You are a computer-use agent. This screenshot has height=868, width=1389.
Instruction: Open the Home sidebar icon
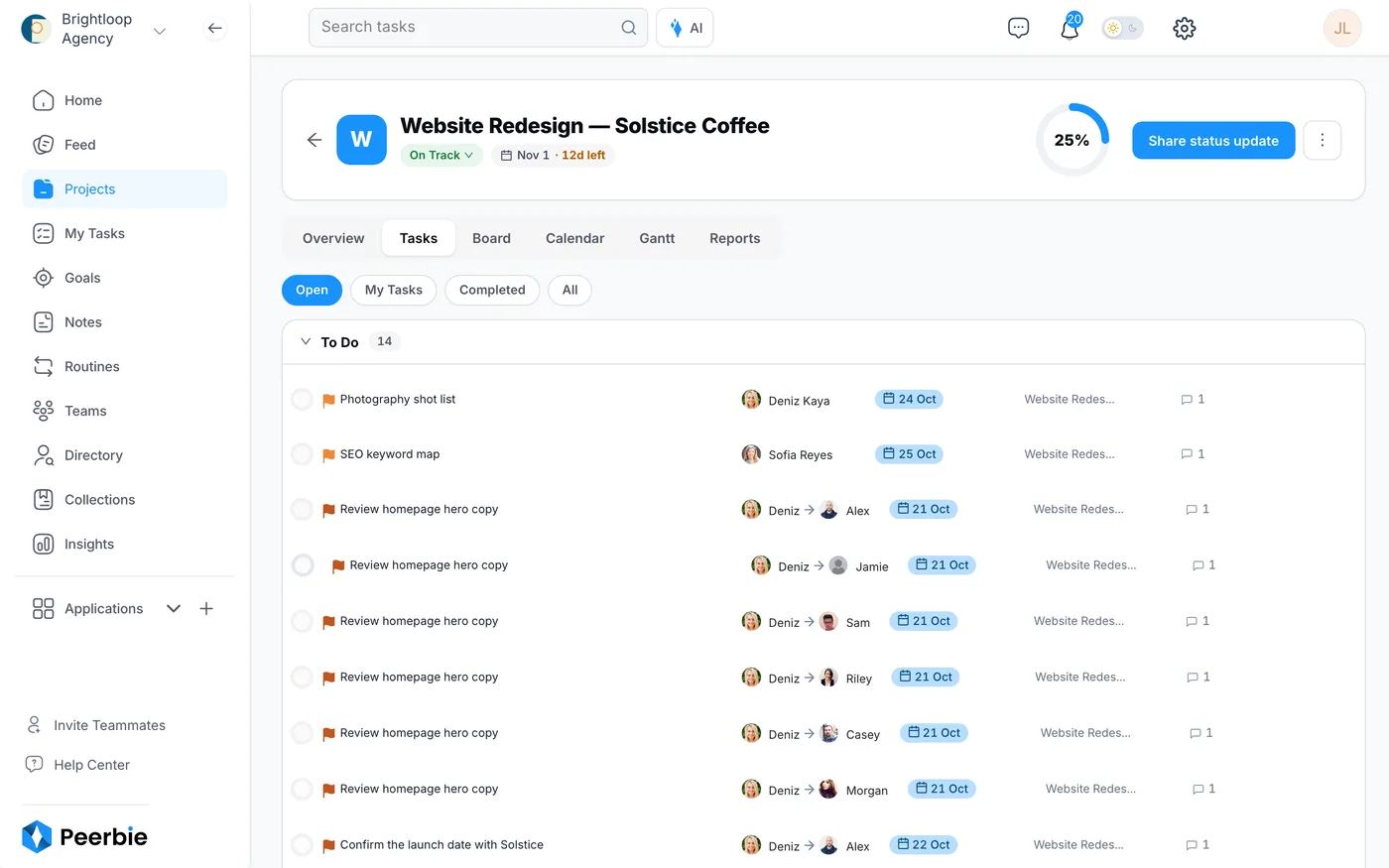(x=44, y=100)
